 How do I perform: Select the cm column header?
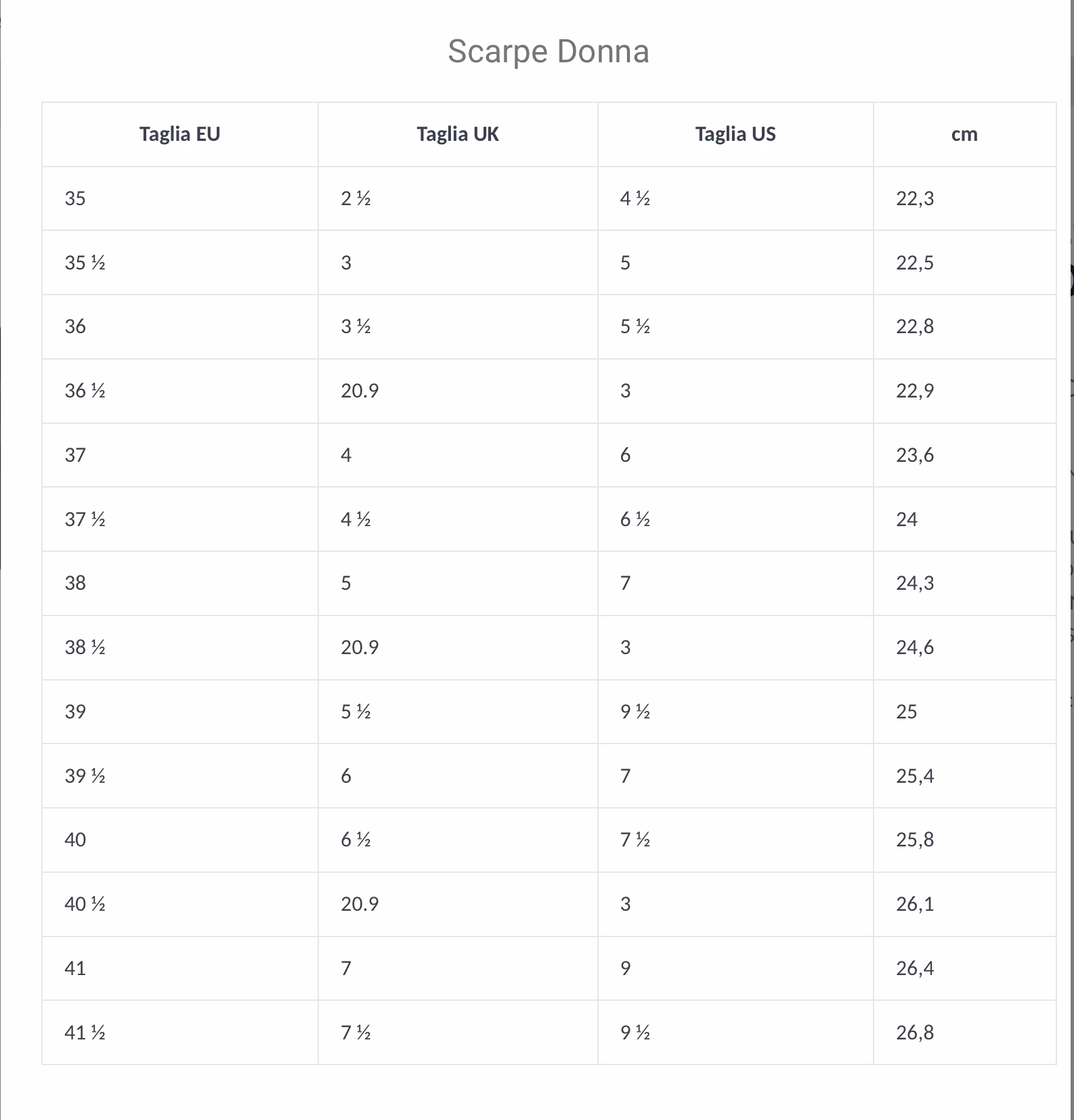964,134
